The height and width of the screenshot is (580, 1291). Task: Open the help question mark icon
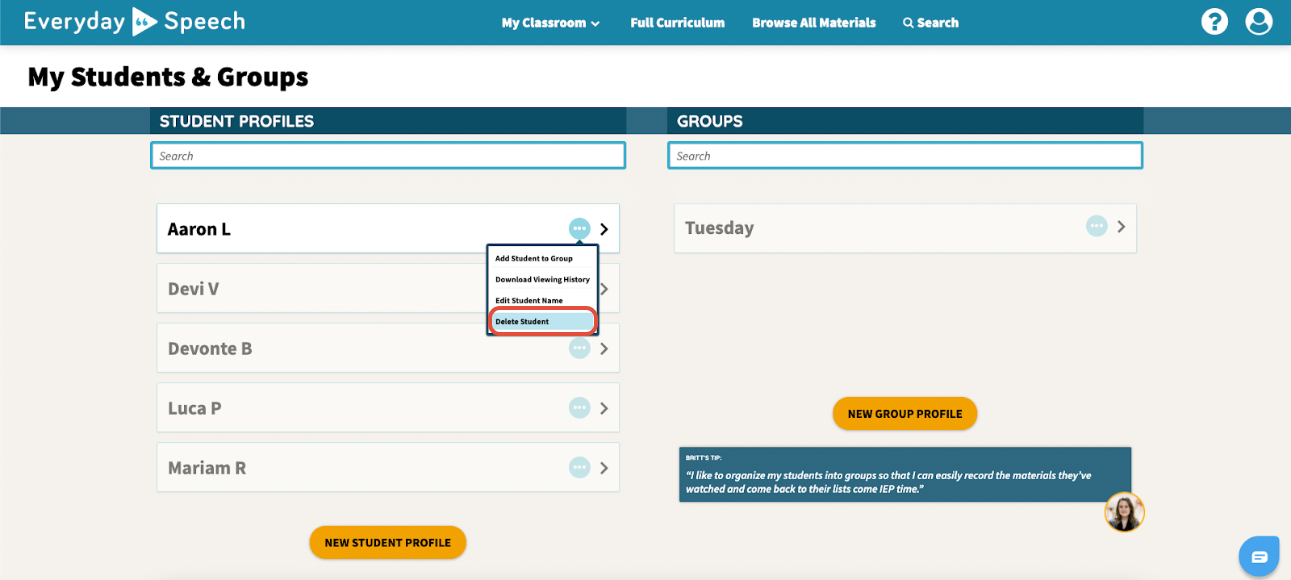pyautogui.click(x=1214, y=22)
